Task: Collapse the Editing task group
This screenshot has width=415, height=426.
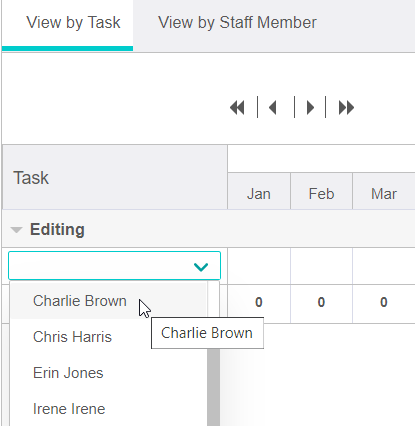Action: 16,230
